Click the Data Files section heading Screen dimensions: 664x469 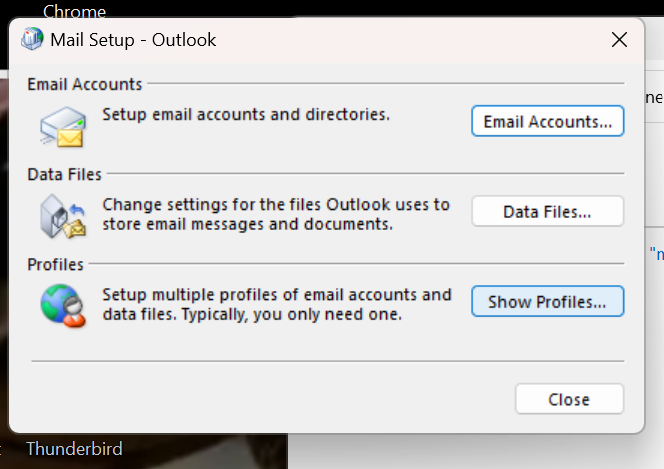pyautogui.click(x=65, y=174)
